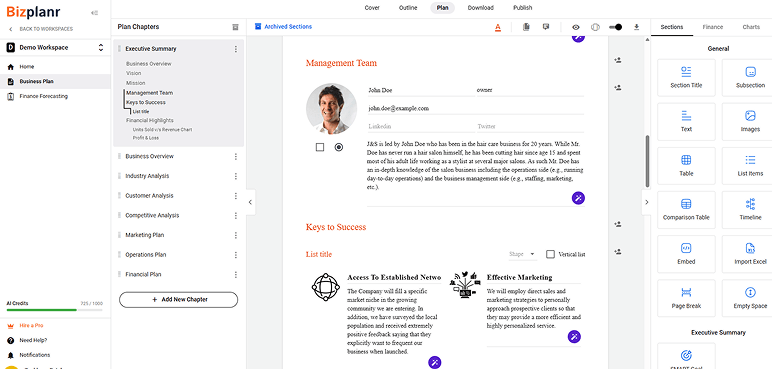772x369 pixels.
Task: Open the Demo Workspace switcher
Action: tap(55, 48)
